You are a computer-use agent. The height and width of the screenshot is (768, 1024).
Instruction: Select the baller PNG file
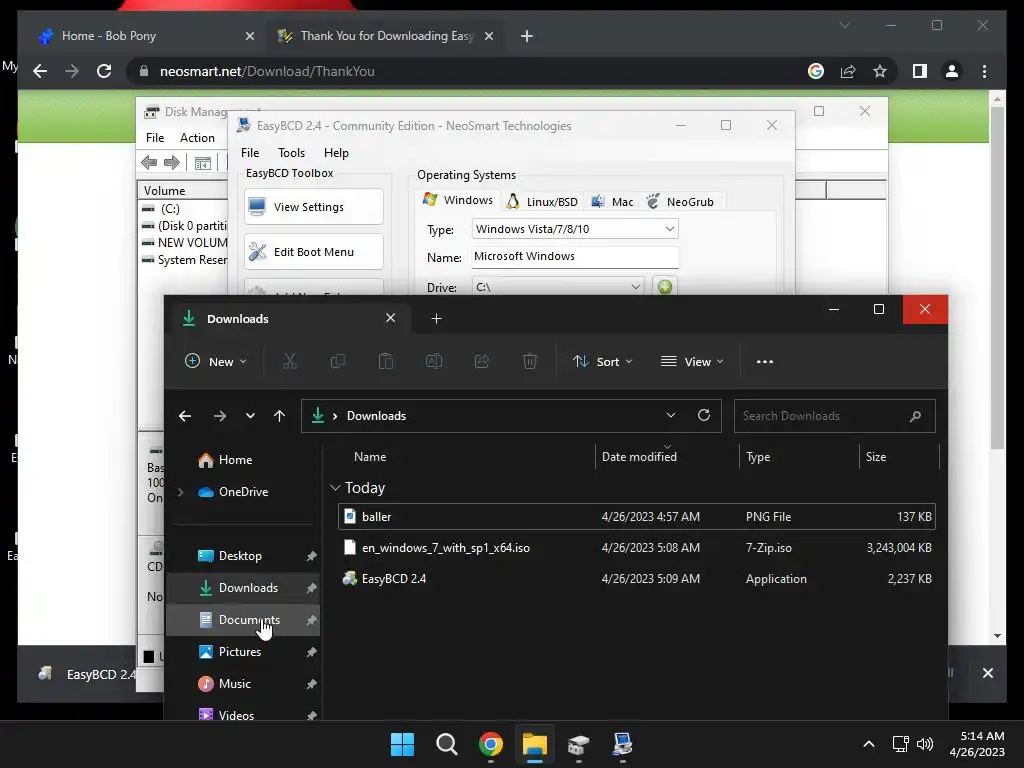point(637,517)
